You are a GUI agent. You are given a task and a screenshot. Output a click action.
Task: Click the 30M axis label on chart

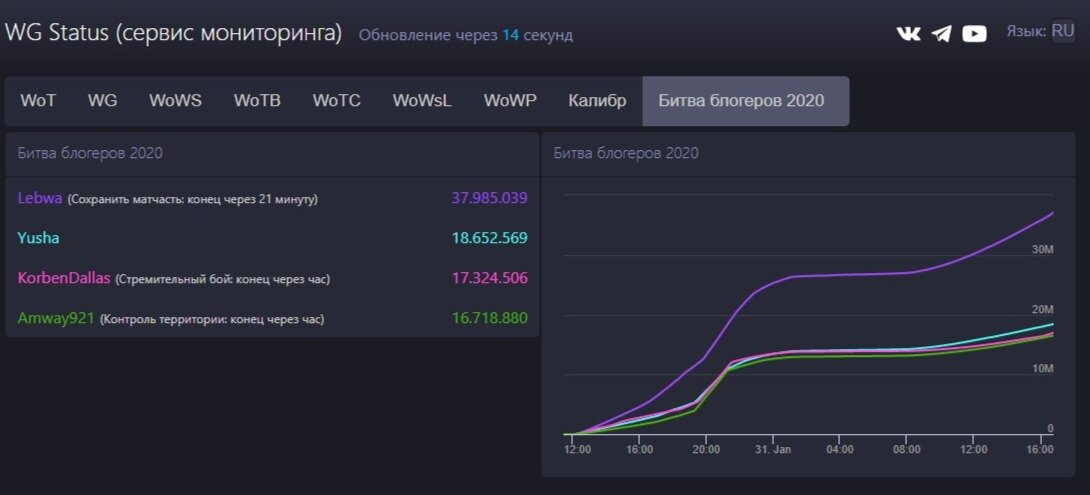point(1043,250)
